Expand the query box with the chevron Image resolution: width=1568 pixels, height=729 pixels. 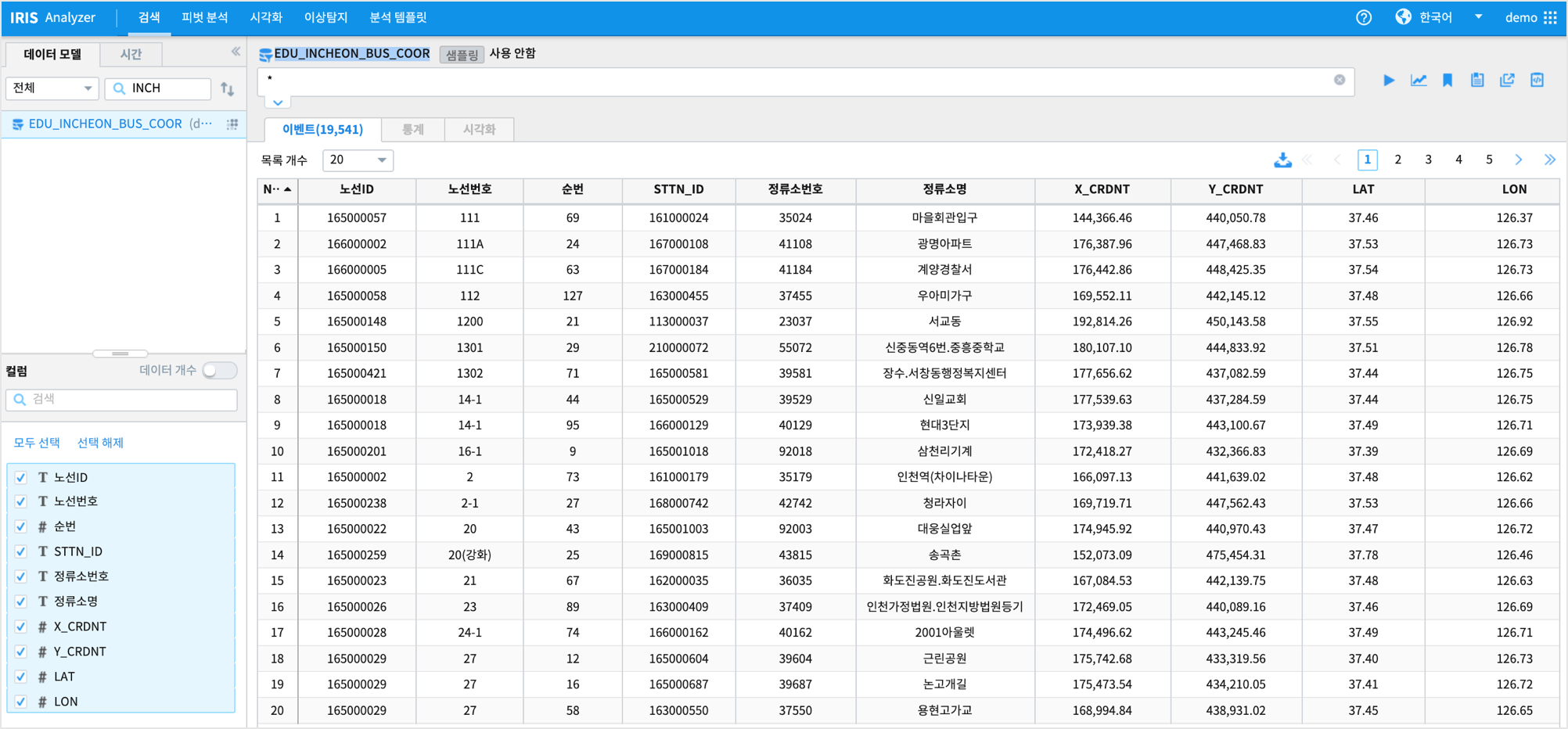278,102
